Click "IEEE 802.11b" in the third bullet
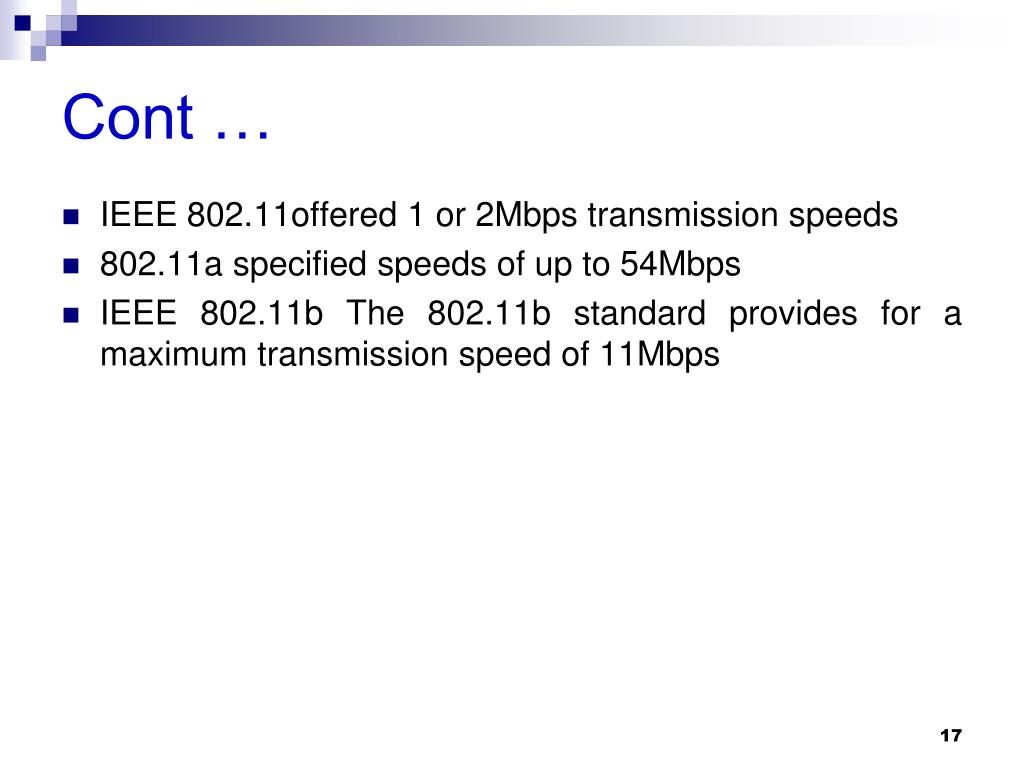This screenshot has height=768, width=1024. pyautogui.click(x=212, y=313)
